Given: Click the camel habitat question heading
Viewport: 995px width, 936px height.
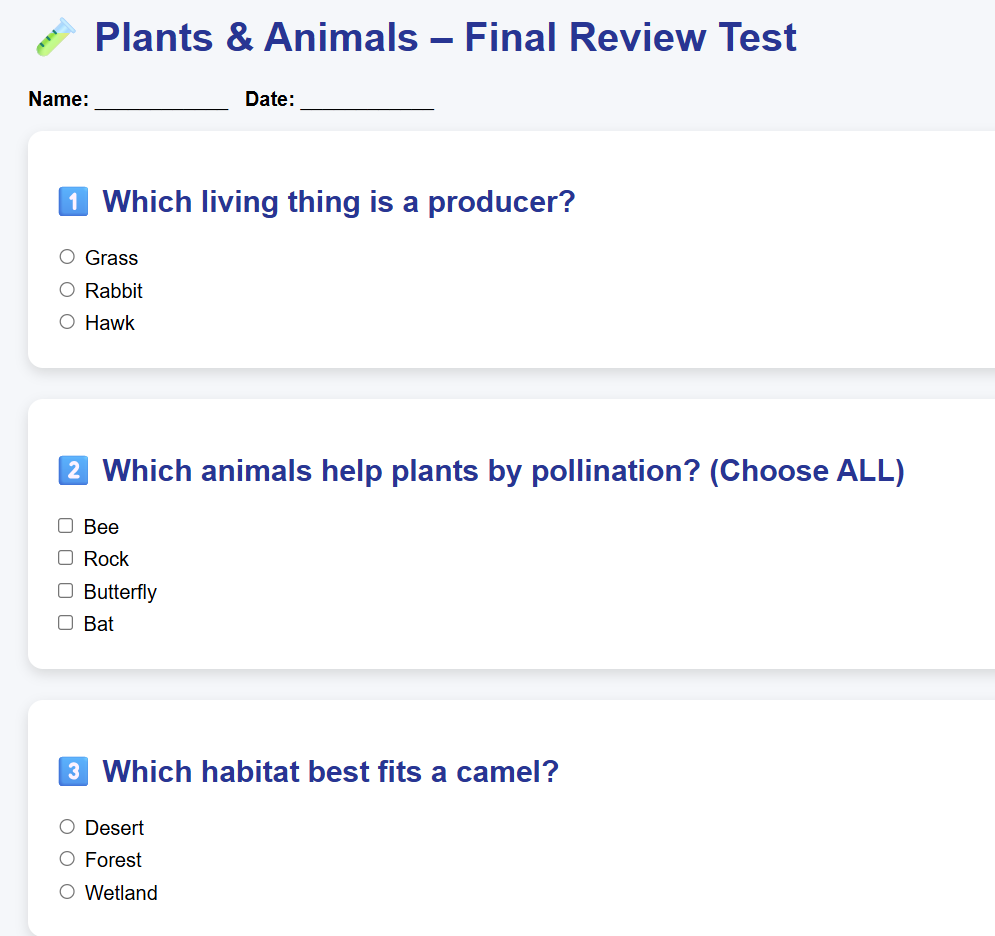Looking at the screenshot, I should 330,772.
